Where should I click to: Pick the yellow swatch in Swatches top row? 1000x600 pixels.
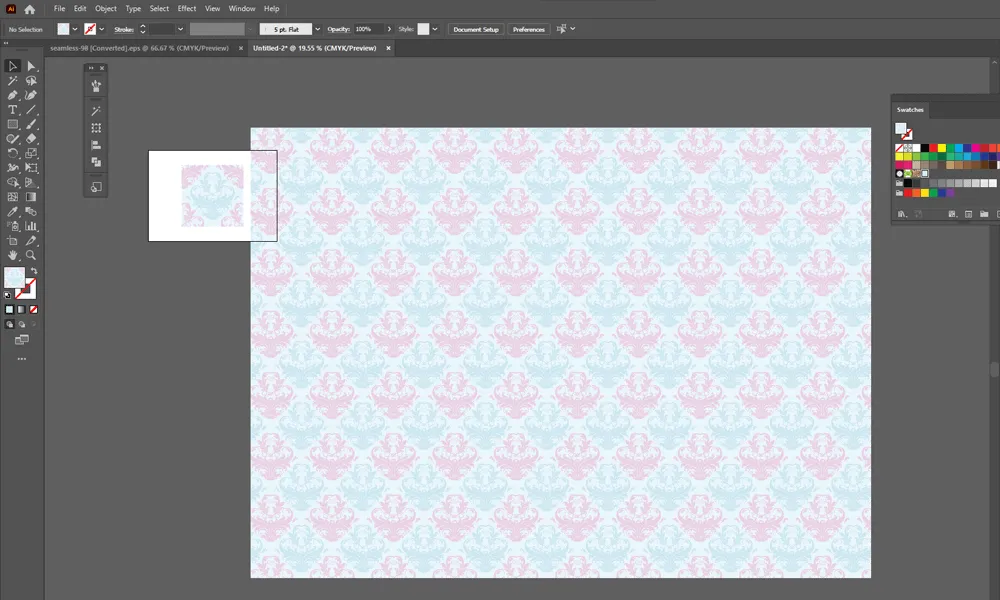[941, 148]
